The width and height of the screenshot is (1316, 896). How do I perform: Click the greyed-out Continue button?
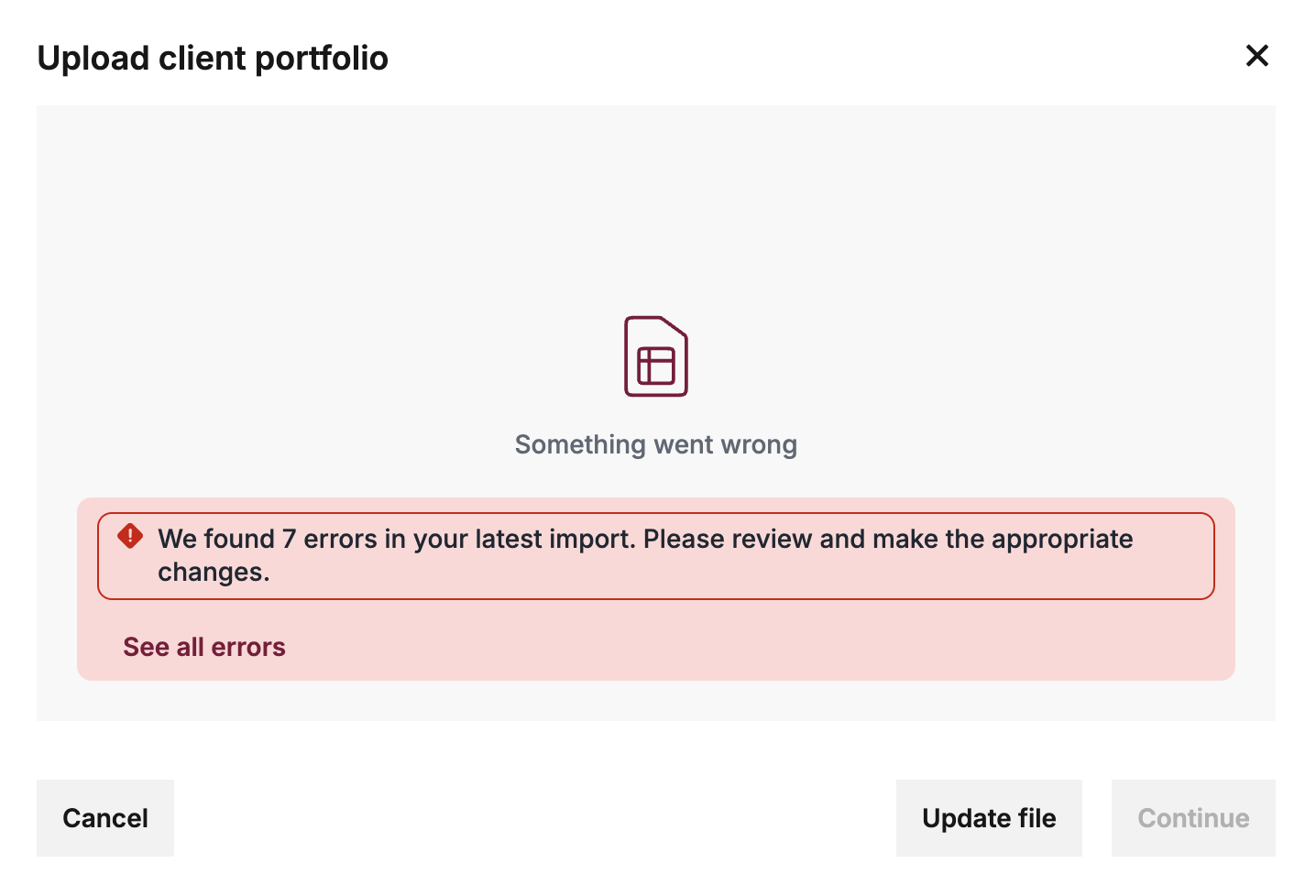tap(1193, 818)
